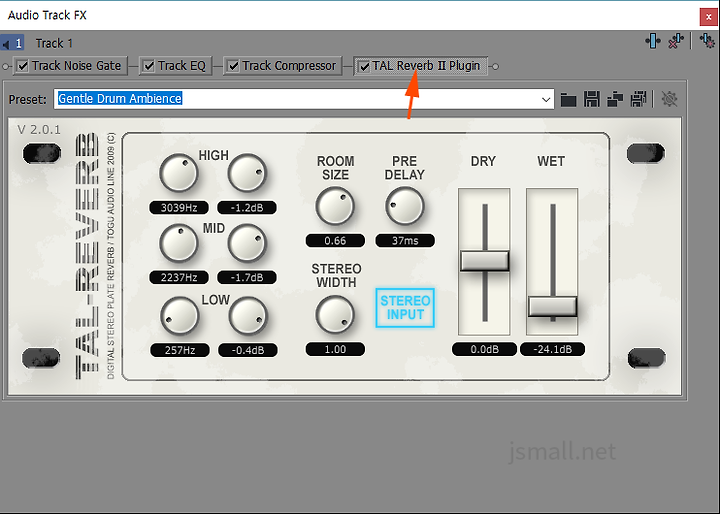Click the WET fader handle
The image size is (720, 514).
tap(552, 306)
